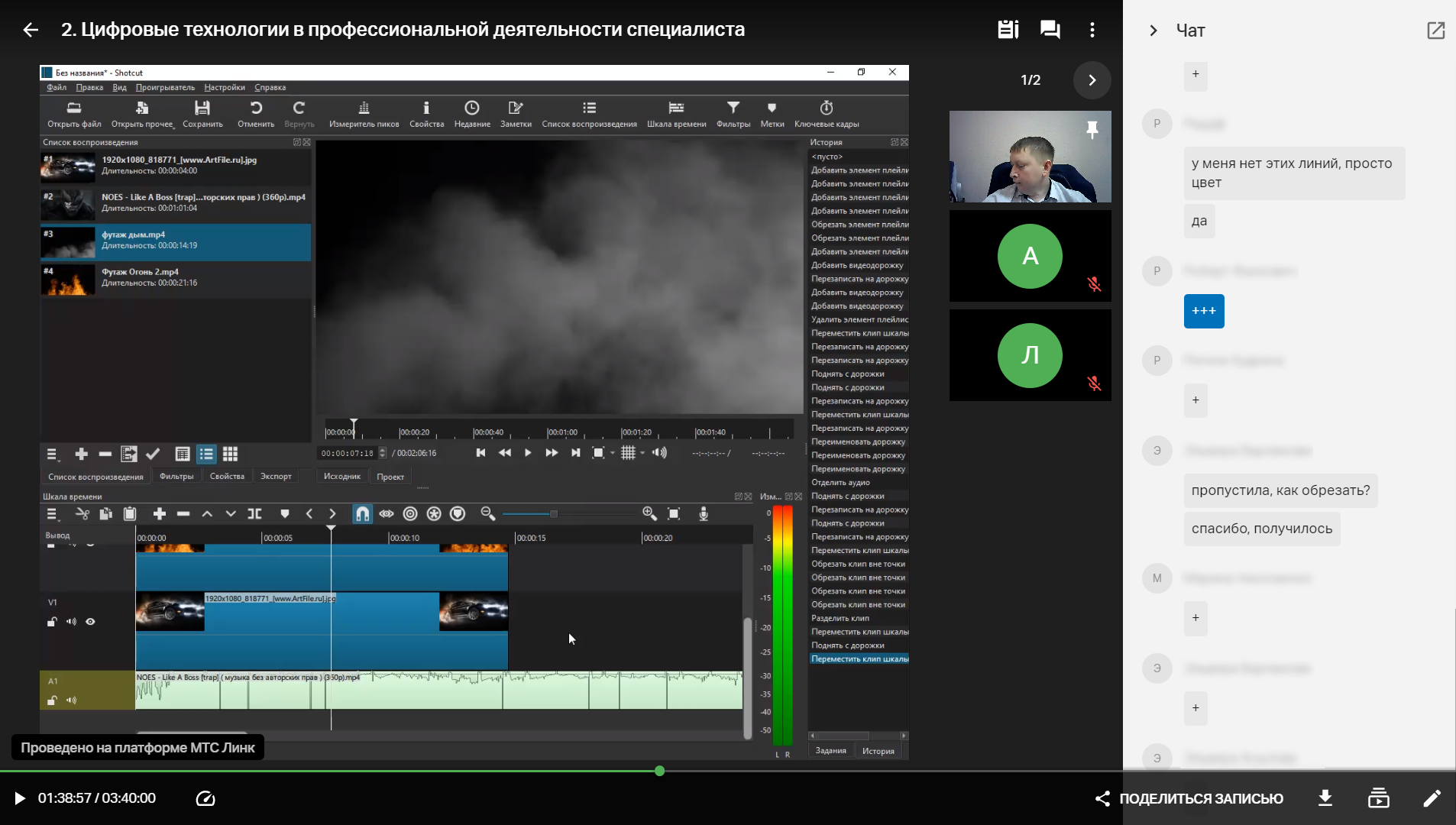Open Ключевые кадры keyframes panel
The height and width of the screenshot is (825, 1456).
point(827,115)
